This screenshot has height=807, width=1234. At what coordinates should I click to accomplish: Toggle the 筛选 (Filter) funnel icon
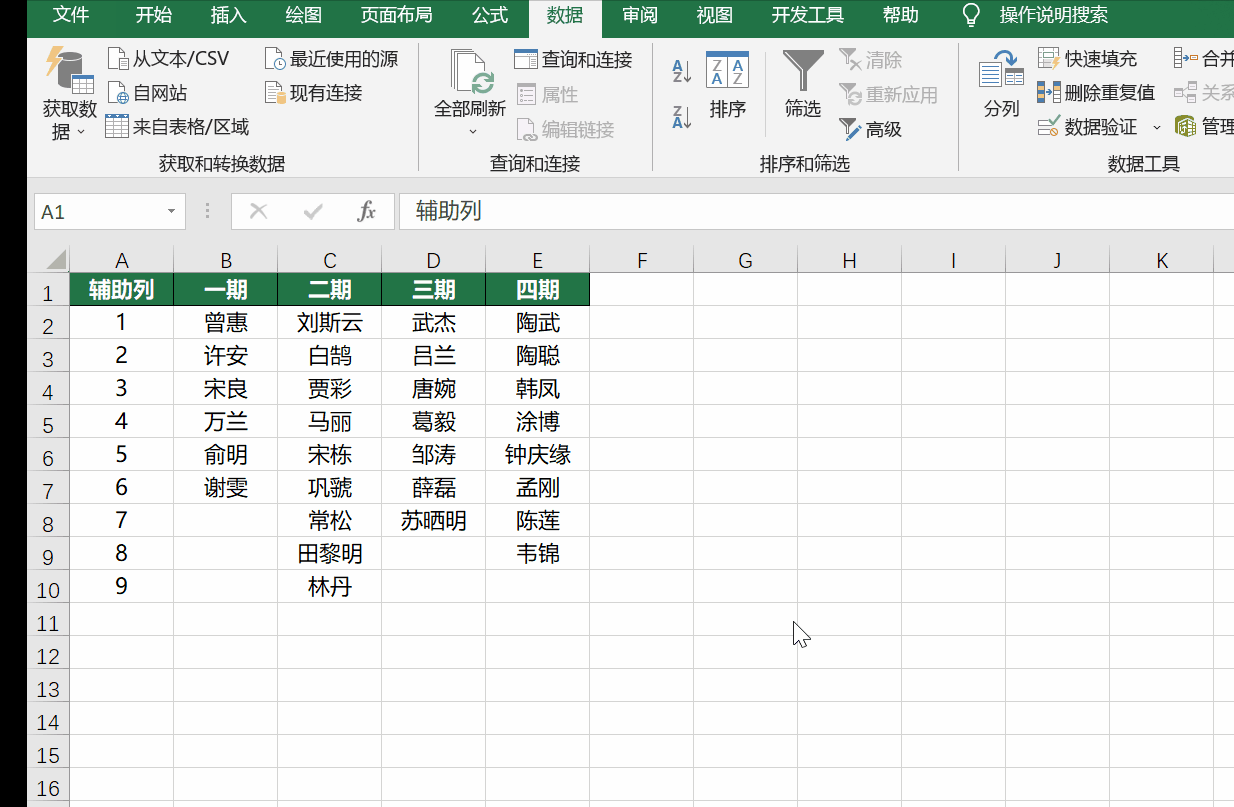[x=802, y=73]
